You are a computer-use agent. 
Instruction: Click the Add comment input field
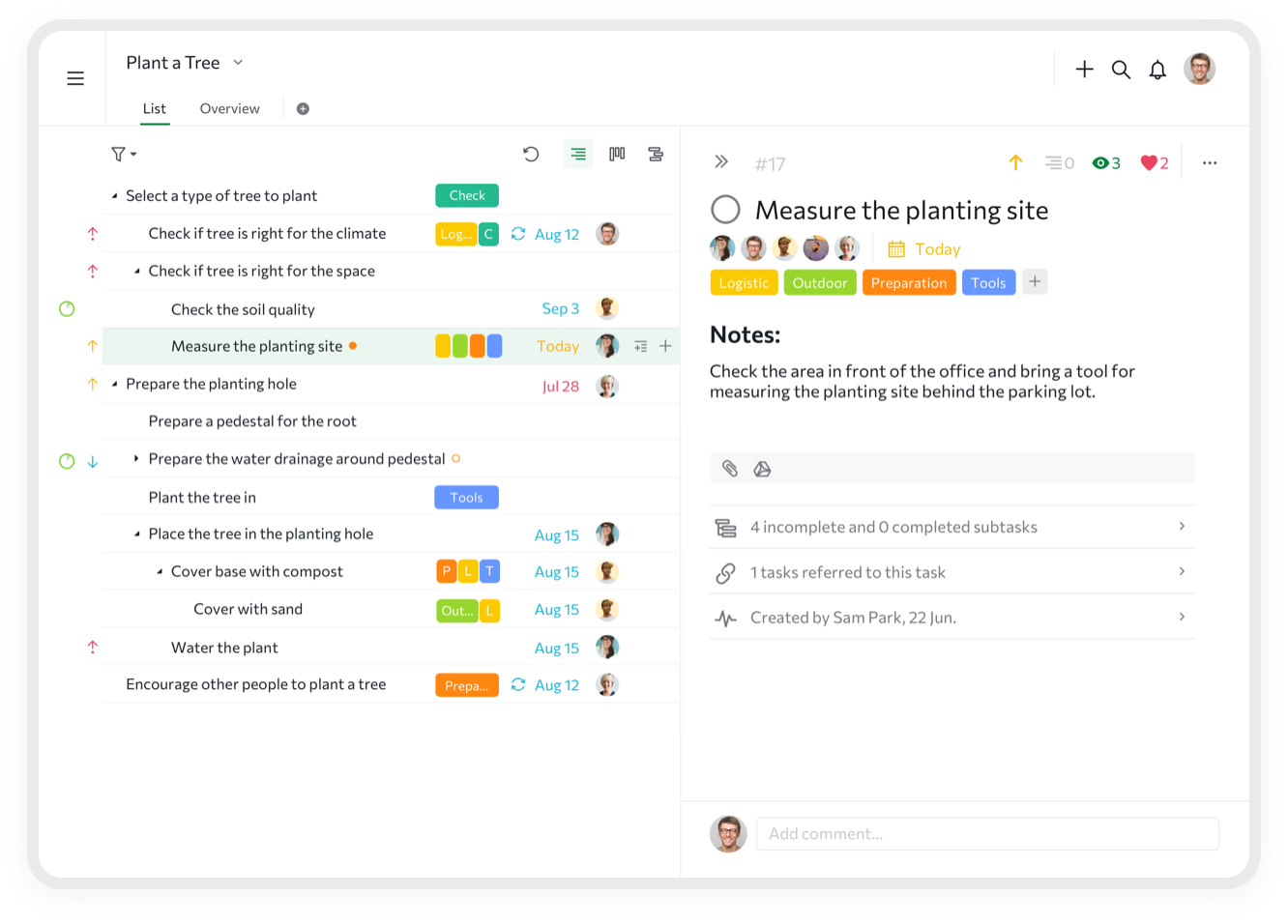click(986, 833)
